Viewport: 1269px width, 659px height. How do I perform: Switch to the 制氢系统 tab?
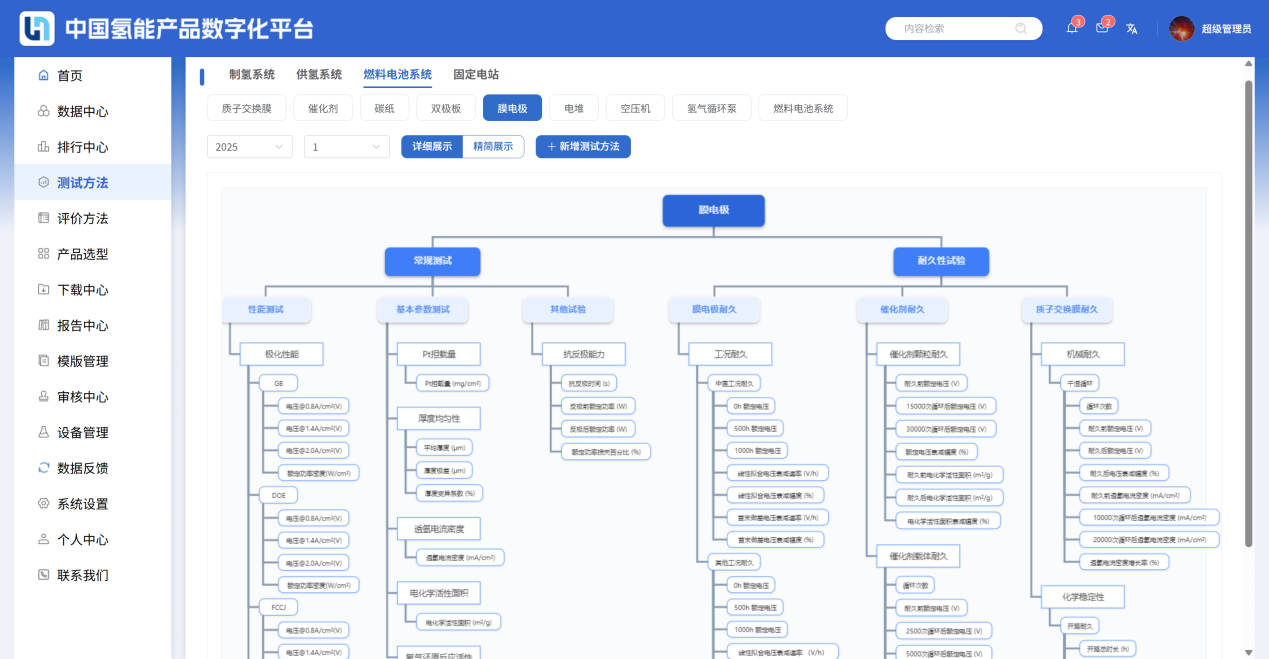pyautogui.click(x=252, y=75)
